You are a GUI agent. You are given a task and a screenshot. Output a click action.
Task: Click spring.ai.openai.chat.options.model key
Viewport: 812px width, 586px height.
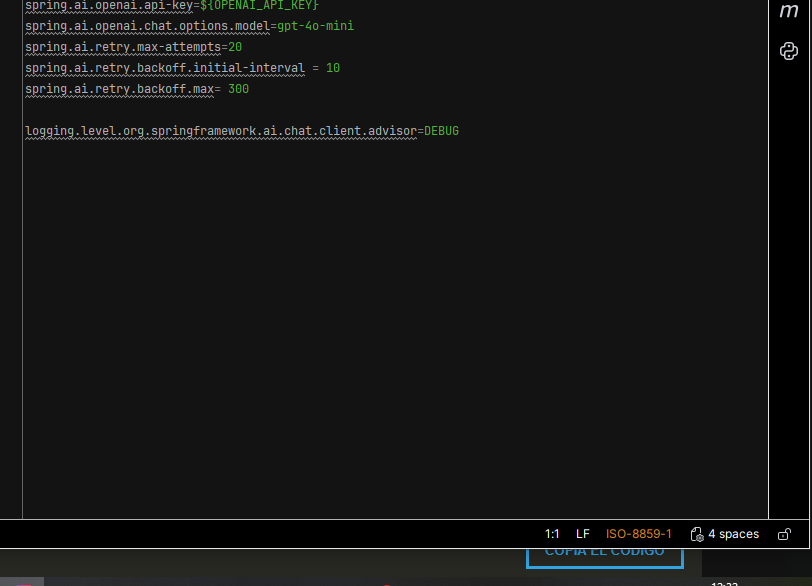click(148, 26)
